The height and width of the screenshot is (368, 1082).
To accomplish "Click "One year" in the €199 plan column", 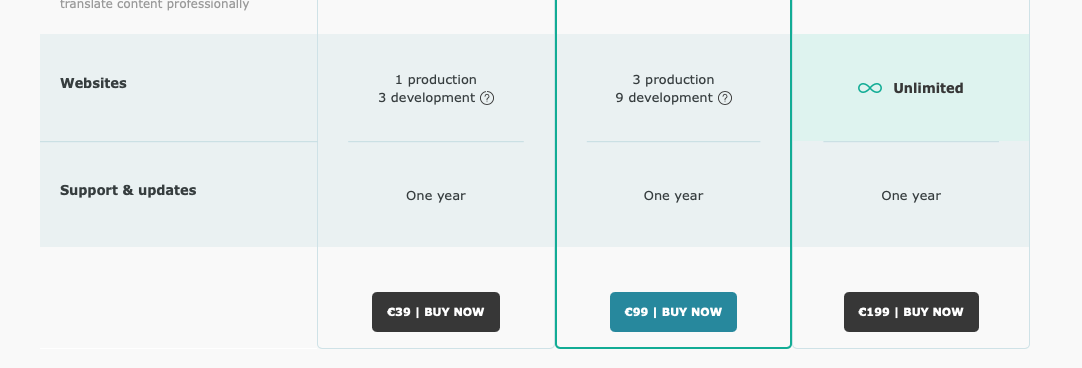I will click(911, 196).
